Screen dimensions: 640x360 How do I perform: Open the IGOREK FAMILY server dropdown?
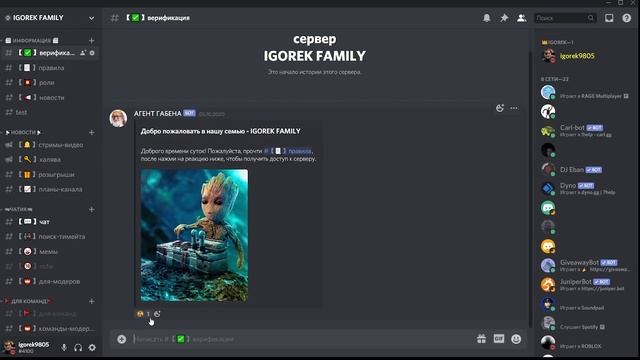(x=91, y=18)
